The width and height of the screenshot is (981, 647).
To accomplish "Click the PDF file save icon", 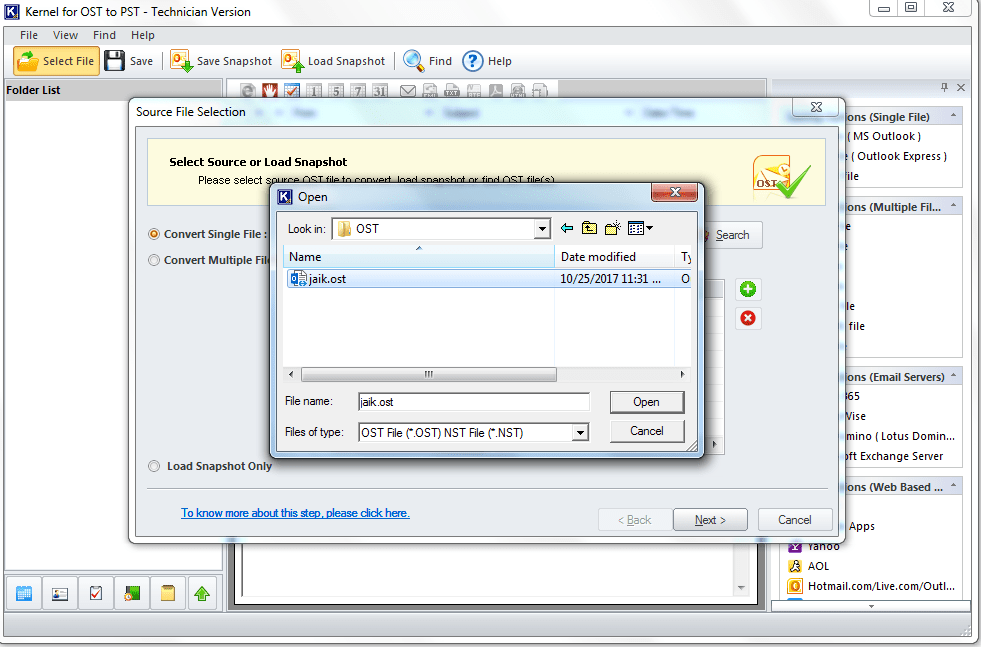I will 496,91.
